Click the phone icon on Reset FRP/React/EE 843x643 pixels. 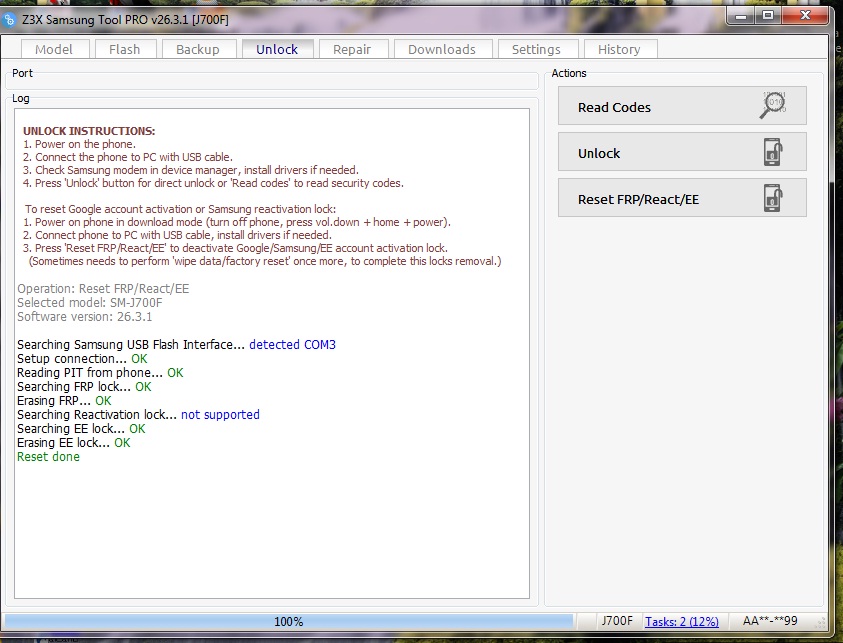[773, 198]
